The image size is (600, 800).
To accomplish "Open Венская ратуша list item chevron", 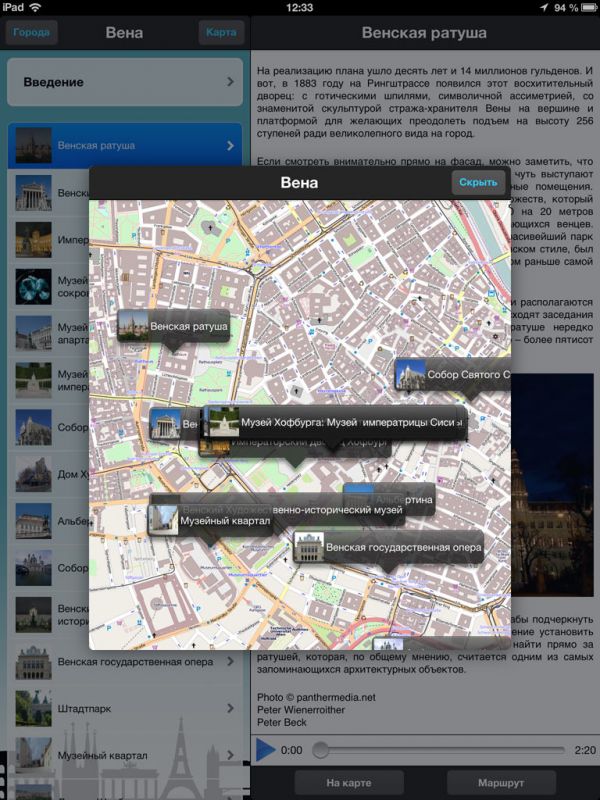I will pyautogui.click(x=230, y=146).
